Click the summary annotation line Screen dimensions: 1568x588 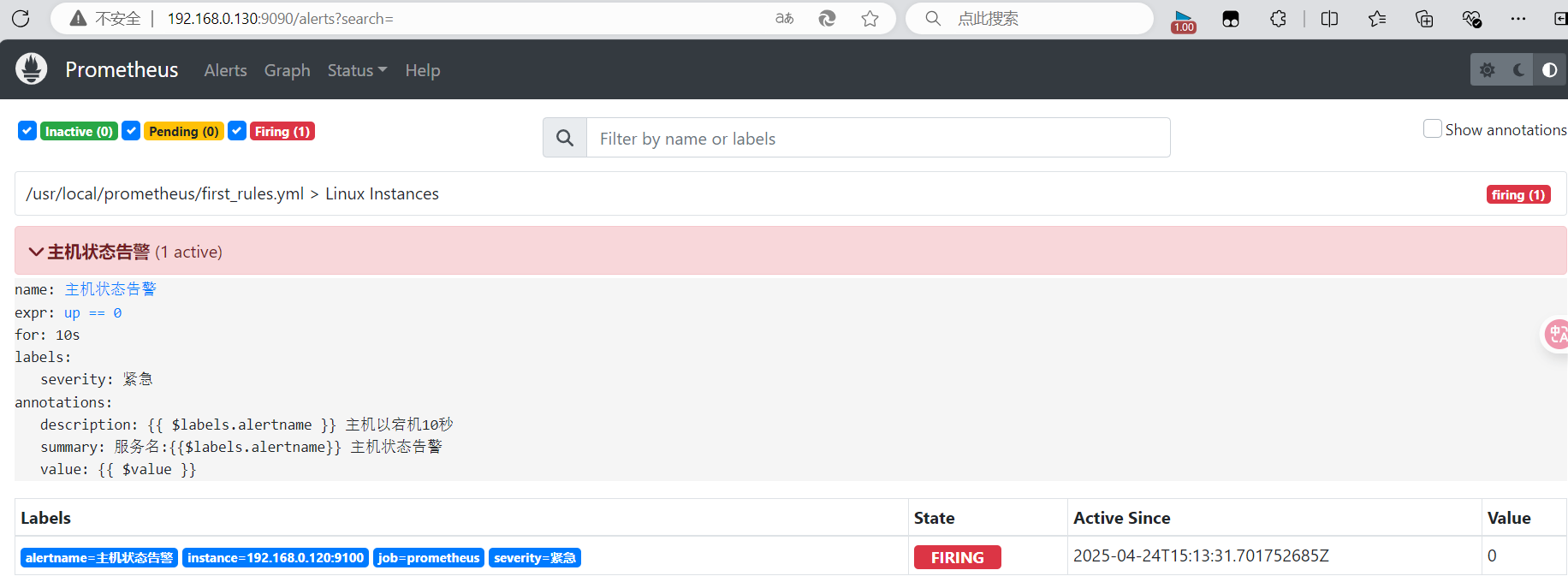click(x=241, y=447)
